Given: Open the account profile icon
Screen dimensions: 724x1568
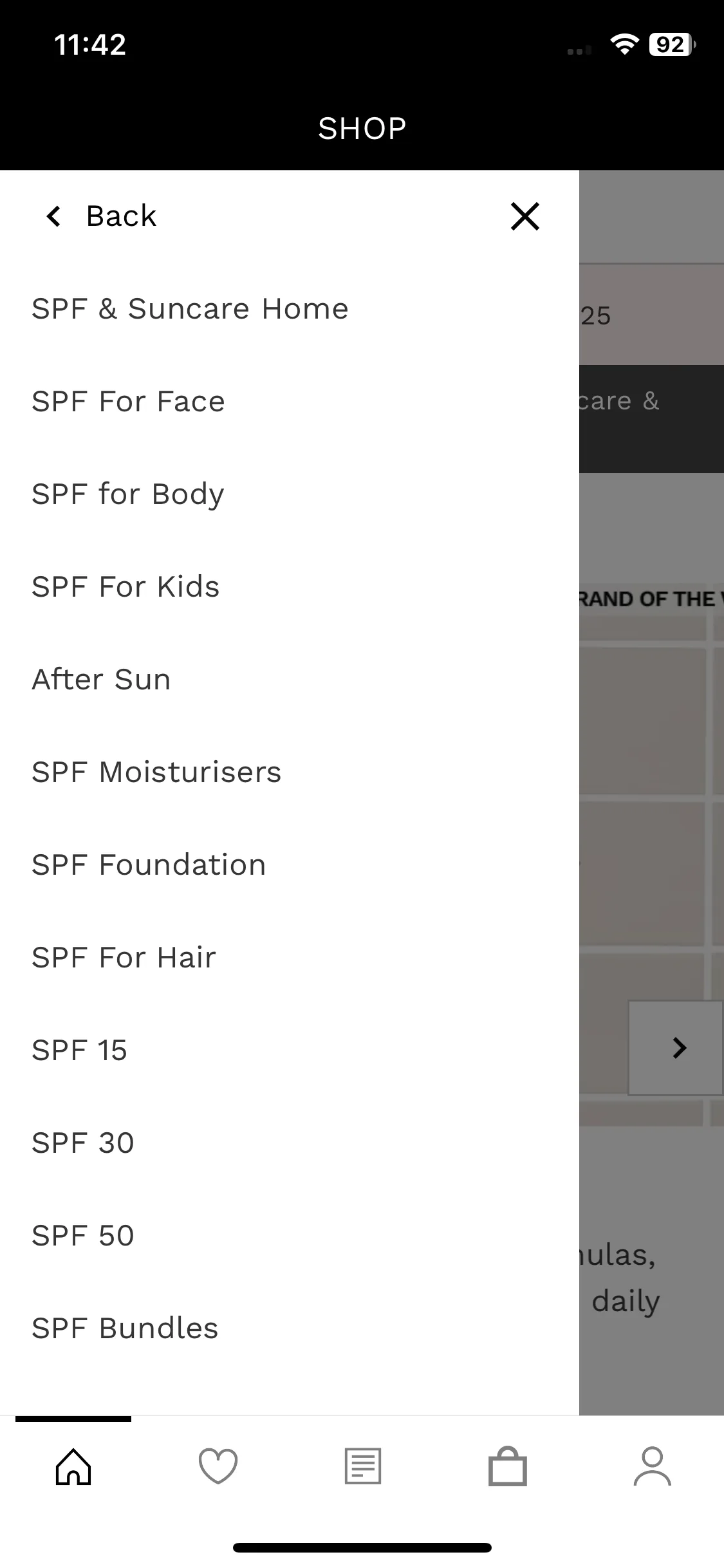Looking at the screenshot, I should pyautogui.click(x=652, y=1466).
